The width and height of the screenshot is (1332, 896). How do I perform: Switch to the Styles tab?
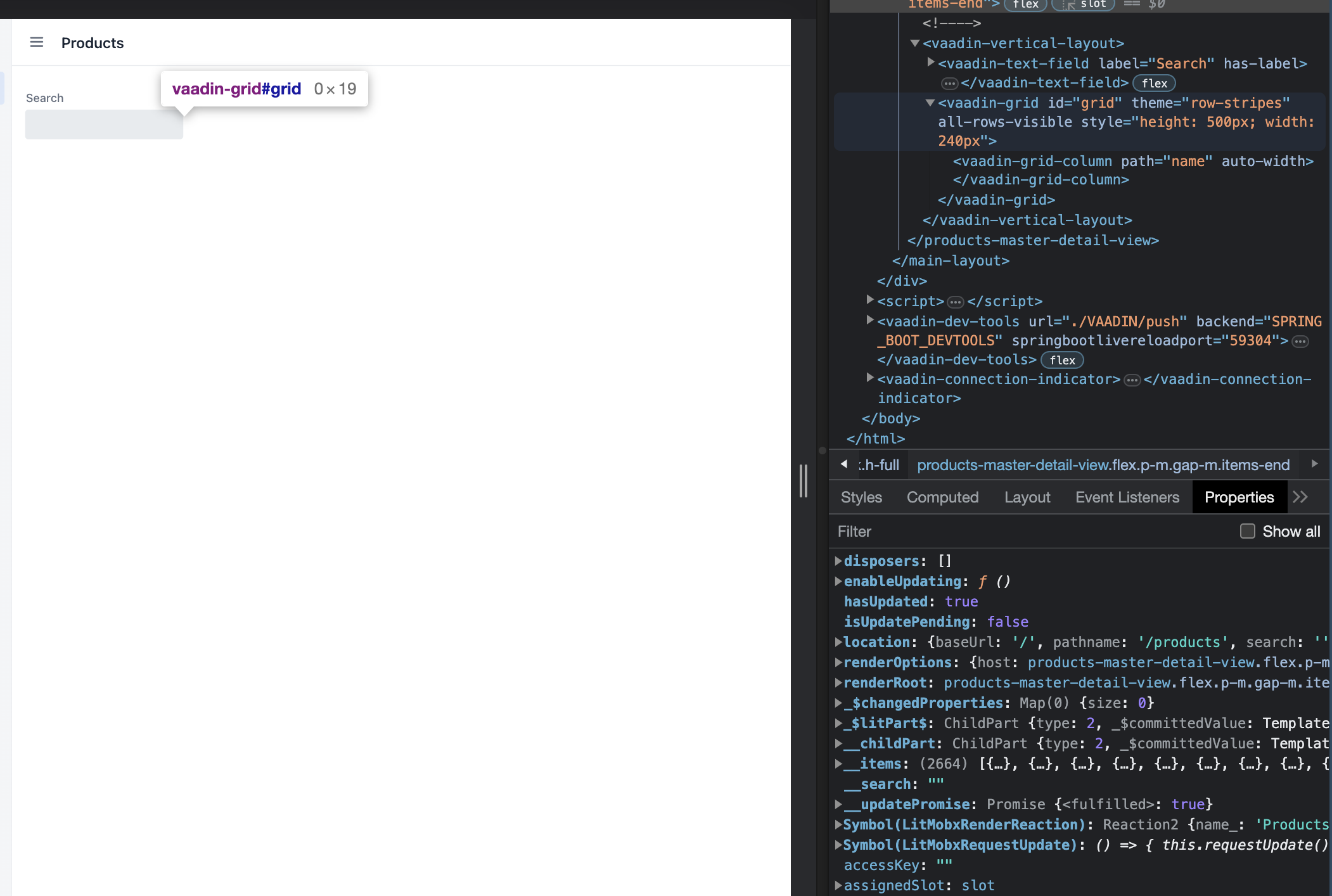(x=861, y=497)
